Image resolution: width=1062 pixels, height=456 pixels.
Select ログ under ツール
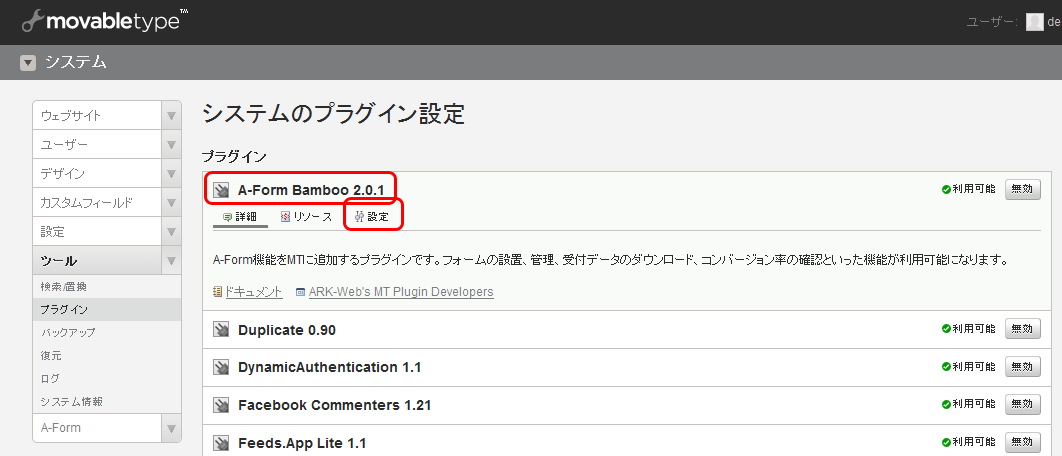[49, 379]
